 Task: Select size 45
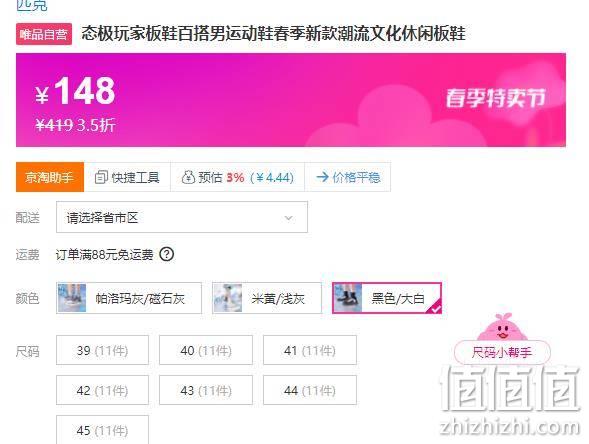(x=103, y=430)
